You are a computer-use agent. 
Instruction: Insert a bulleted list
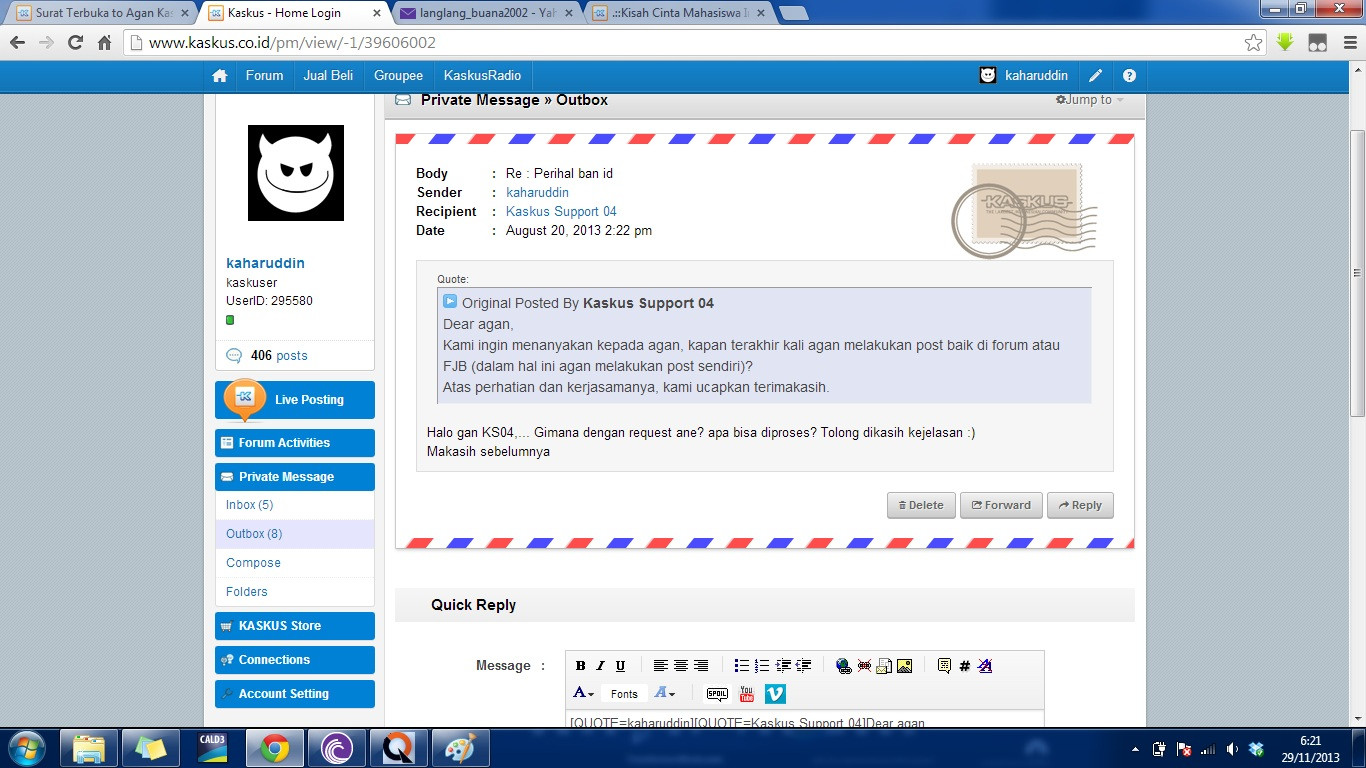pyautogui.click(x=742, y=666)
